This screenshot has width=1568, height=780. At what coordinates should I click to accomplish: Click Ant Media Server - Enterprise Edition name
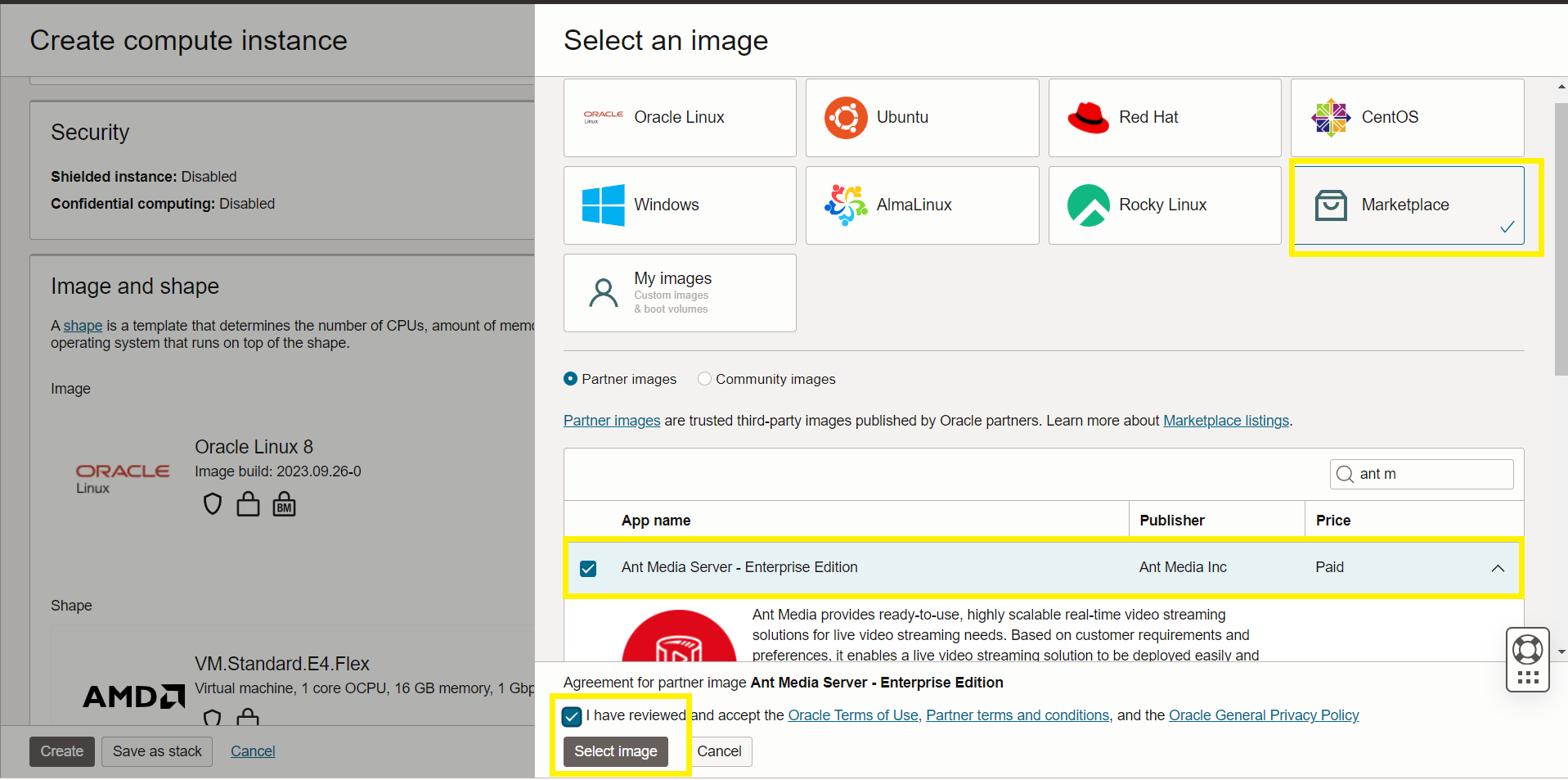(739, 567)
